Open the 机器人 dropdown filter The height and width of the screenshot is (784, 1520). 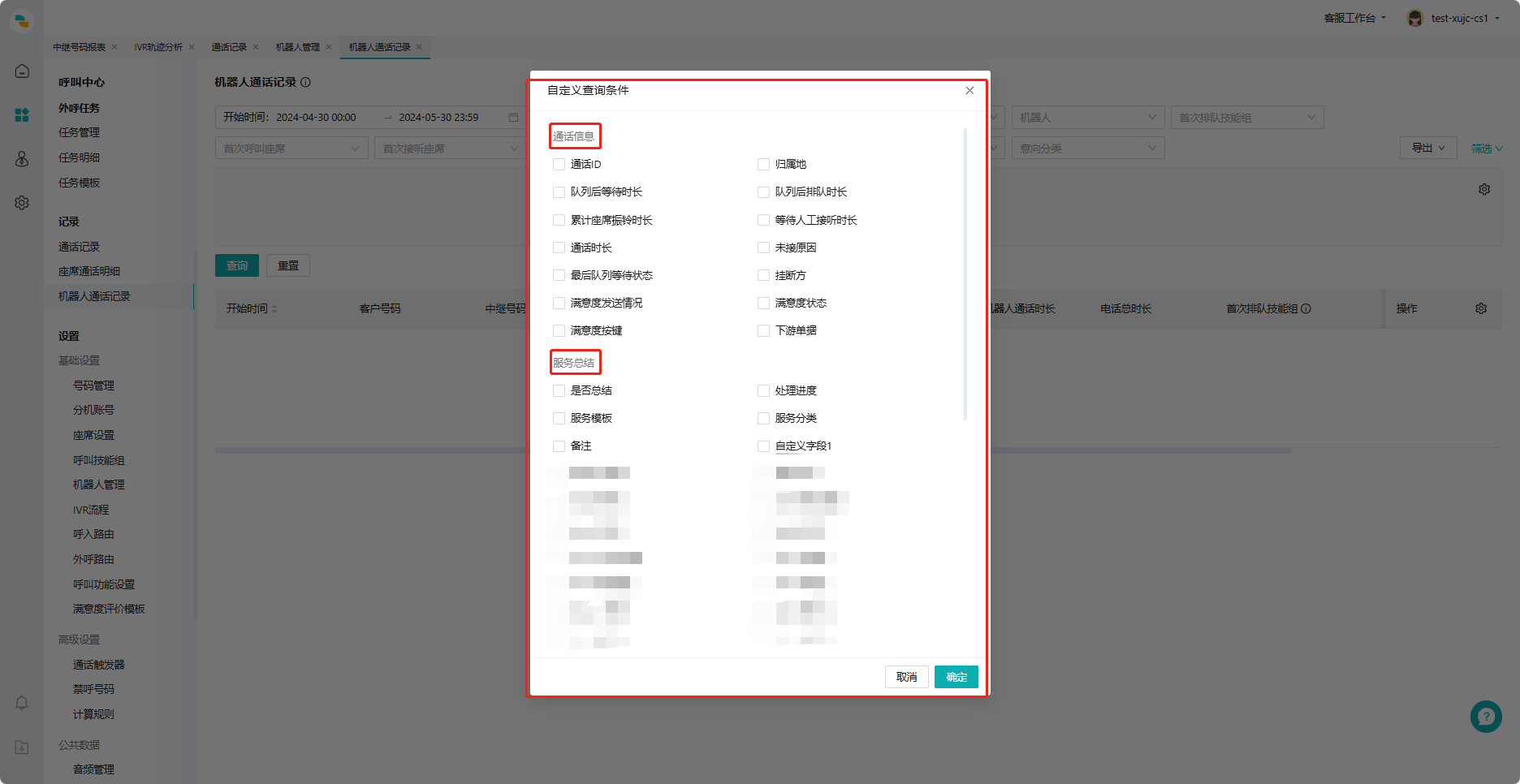[x=1088, y=118]
